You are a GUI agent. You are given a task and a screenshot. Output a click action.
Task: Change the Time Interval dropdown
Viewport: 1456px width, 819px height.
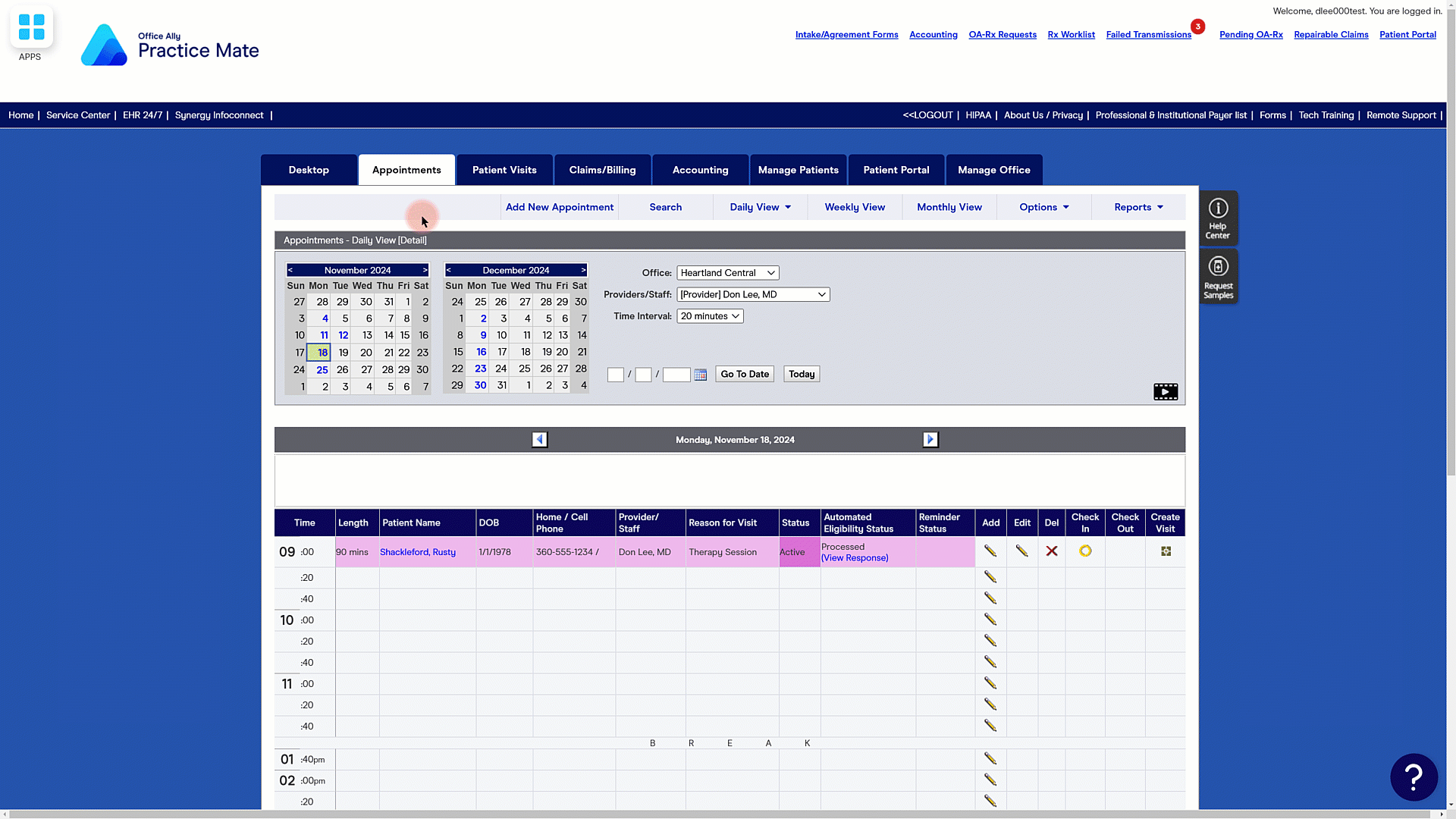709,316
